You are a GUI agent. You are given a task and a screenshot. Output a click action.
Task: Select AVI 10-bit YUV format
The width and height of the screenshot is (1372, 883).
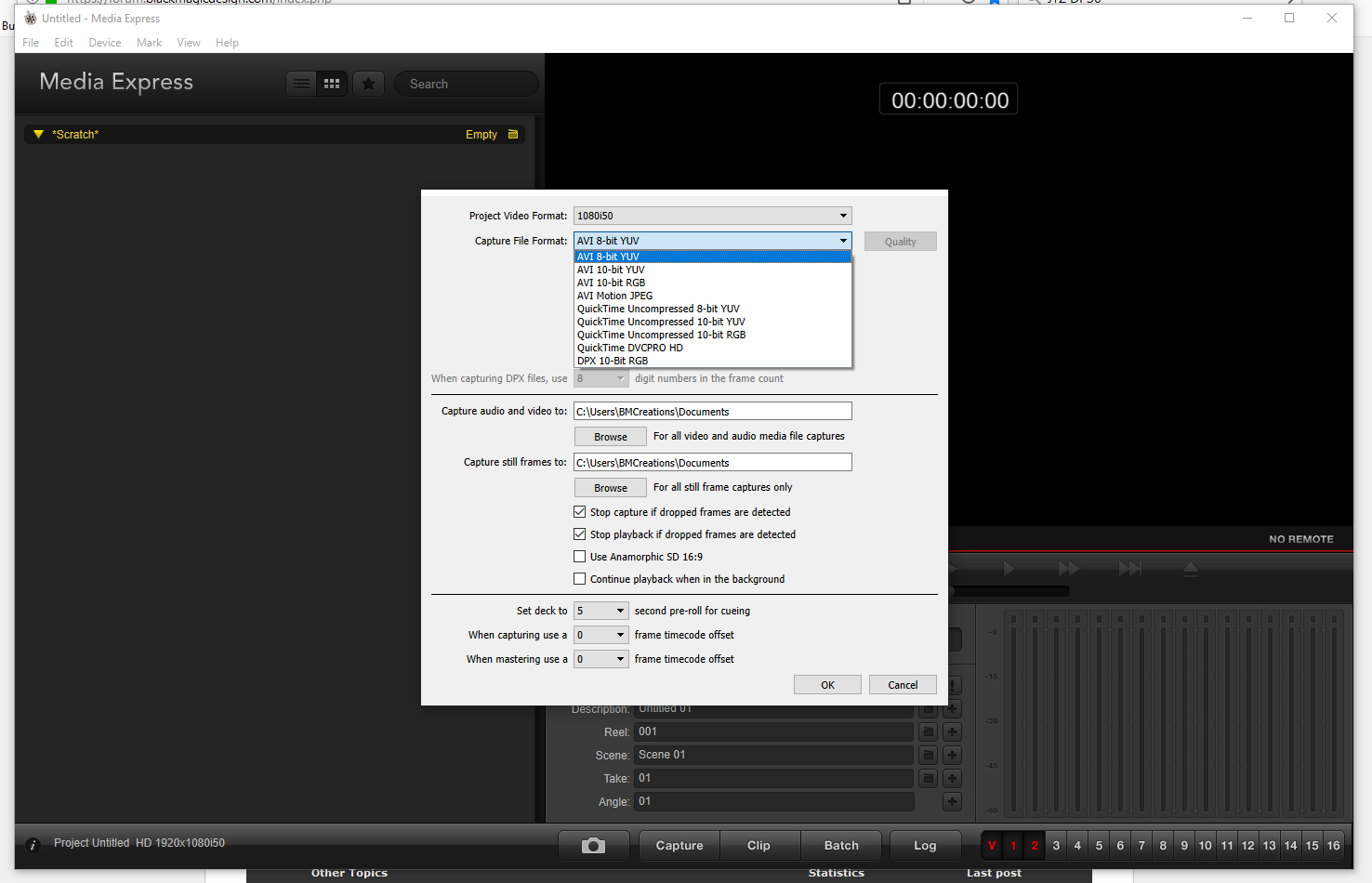click(x=712, y=270)
